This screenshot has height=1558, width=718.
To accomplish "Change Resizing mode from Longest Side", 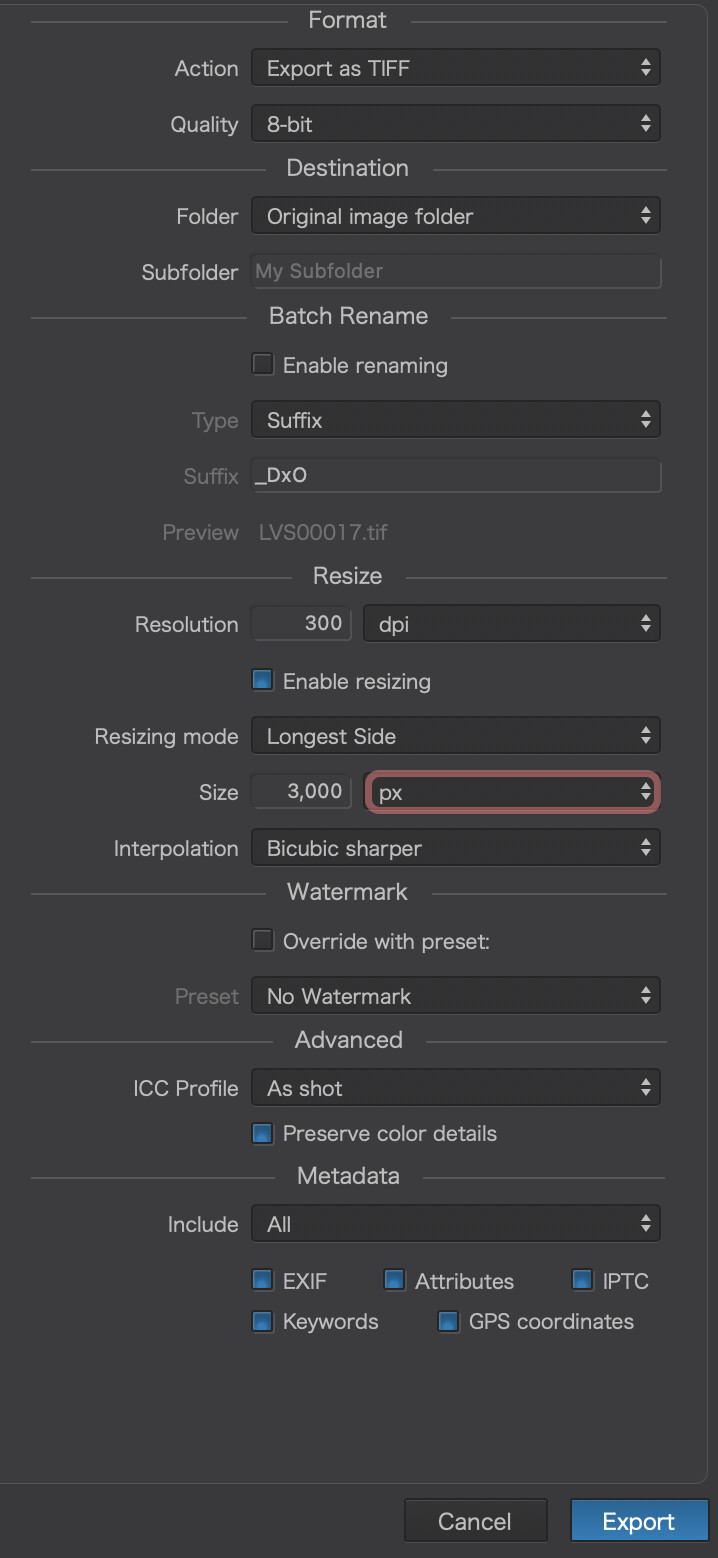I will [x=455, y=737].
